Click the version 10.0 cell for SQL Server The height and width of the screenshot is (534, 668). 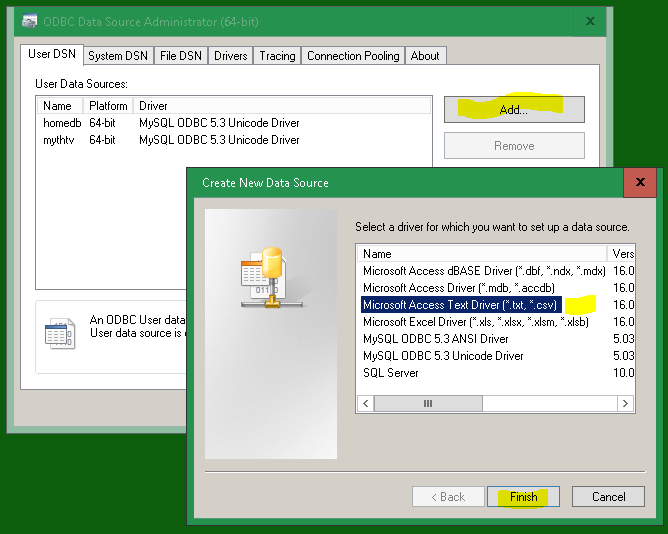click(623, 373)
